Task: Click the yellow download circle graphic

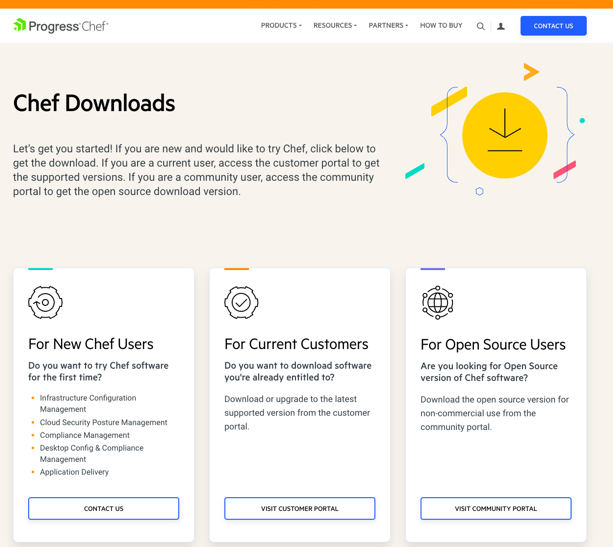Action: tap(504, 135)
